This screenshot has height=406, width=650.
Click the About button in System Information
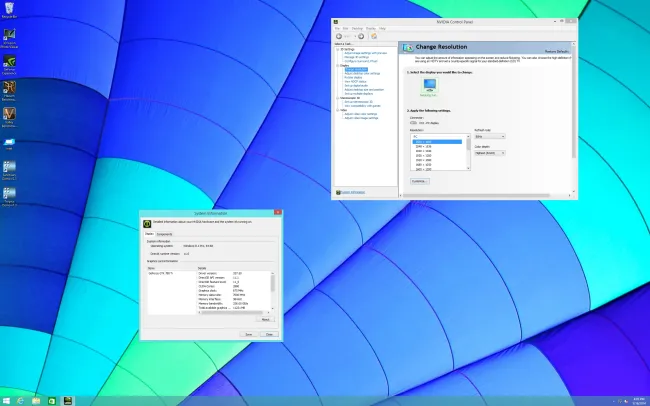tap(265, 319)
